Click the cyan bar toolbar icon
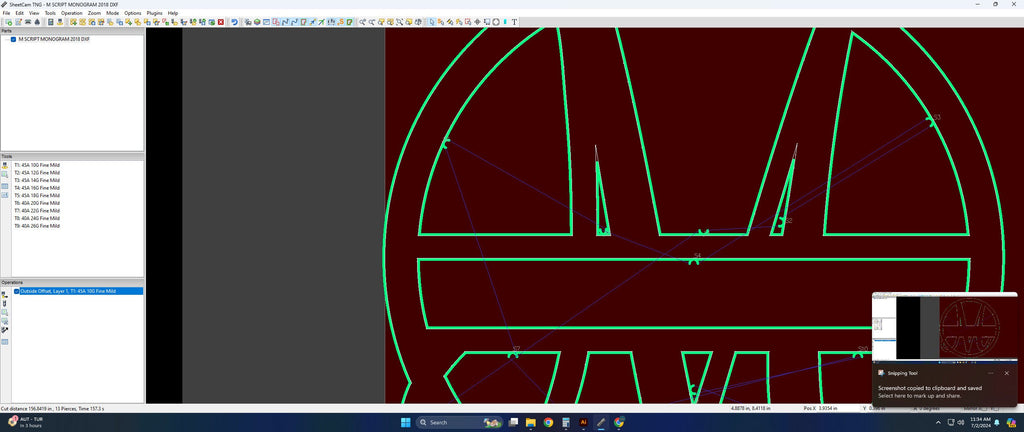This screenshot has height=432, width=1024. [x=505, y=22]
